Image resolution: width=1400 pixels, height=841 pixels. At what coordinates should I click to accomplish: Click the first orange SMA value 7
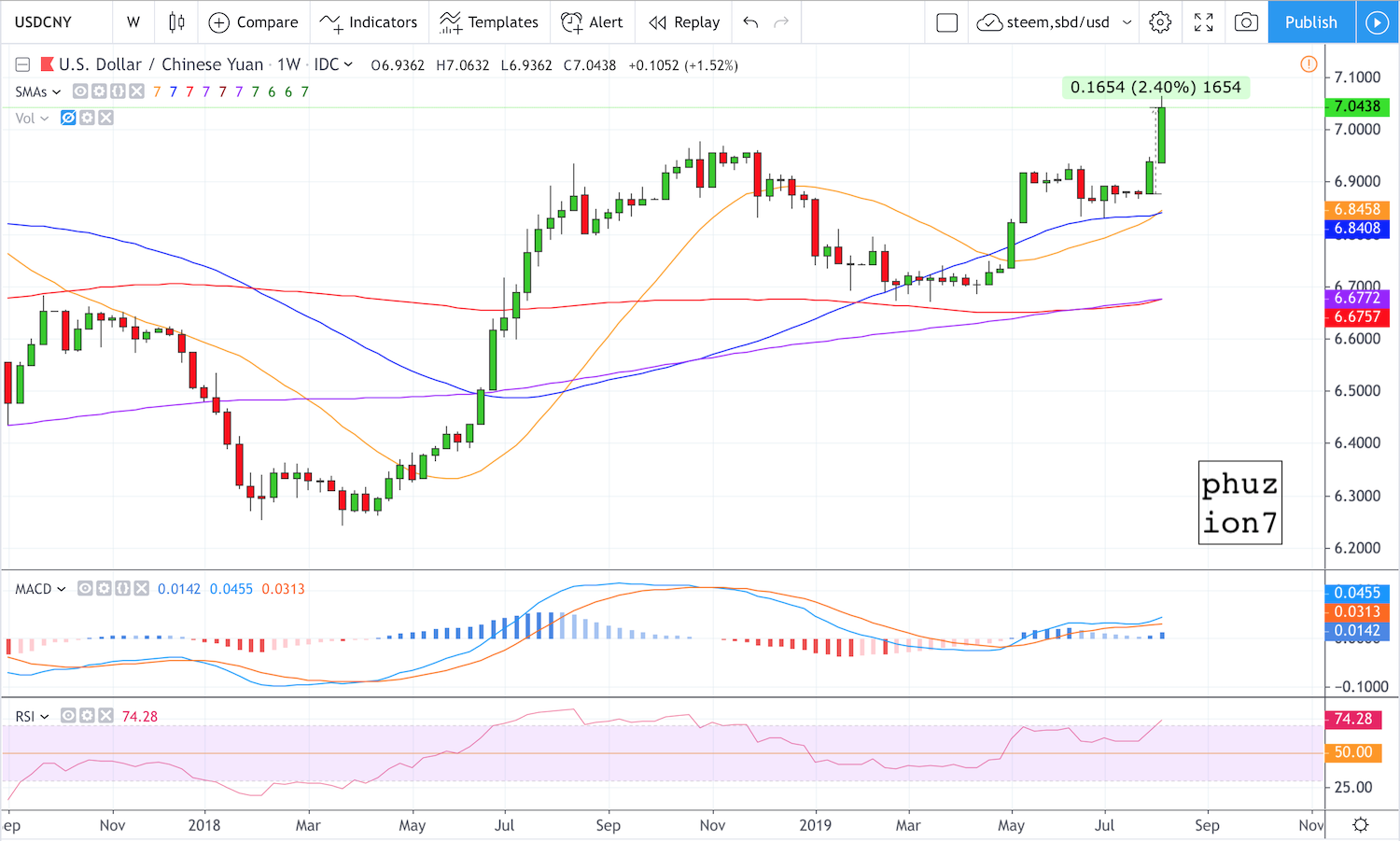click(157, 91)
